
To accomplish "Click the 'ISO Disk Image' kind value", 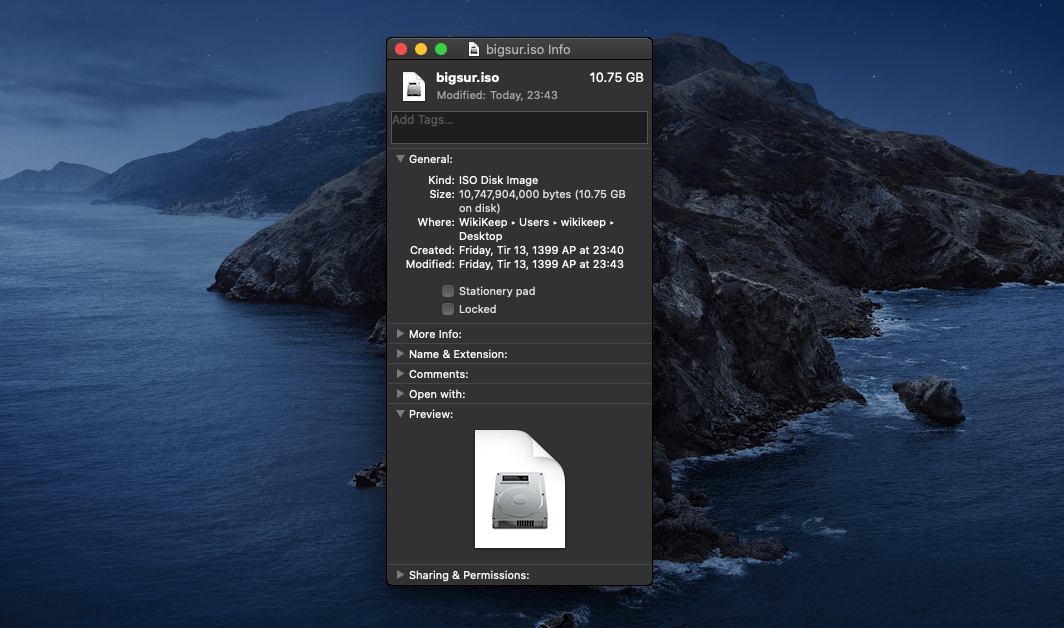I will (499, 180).
